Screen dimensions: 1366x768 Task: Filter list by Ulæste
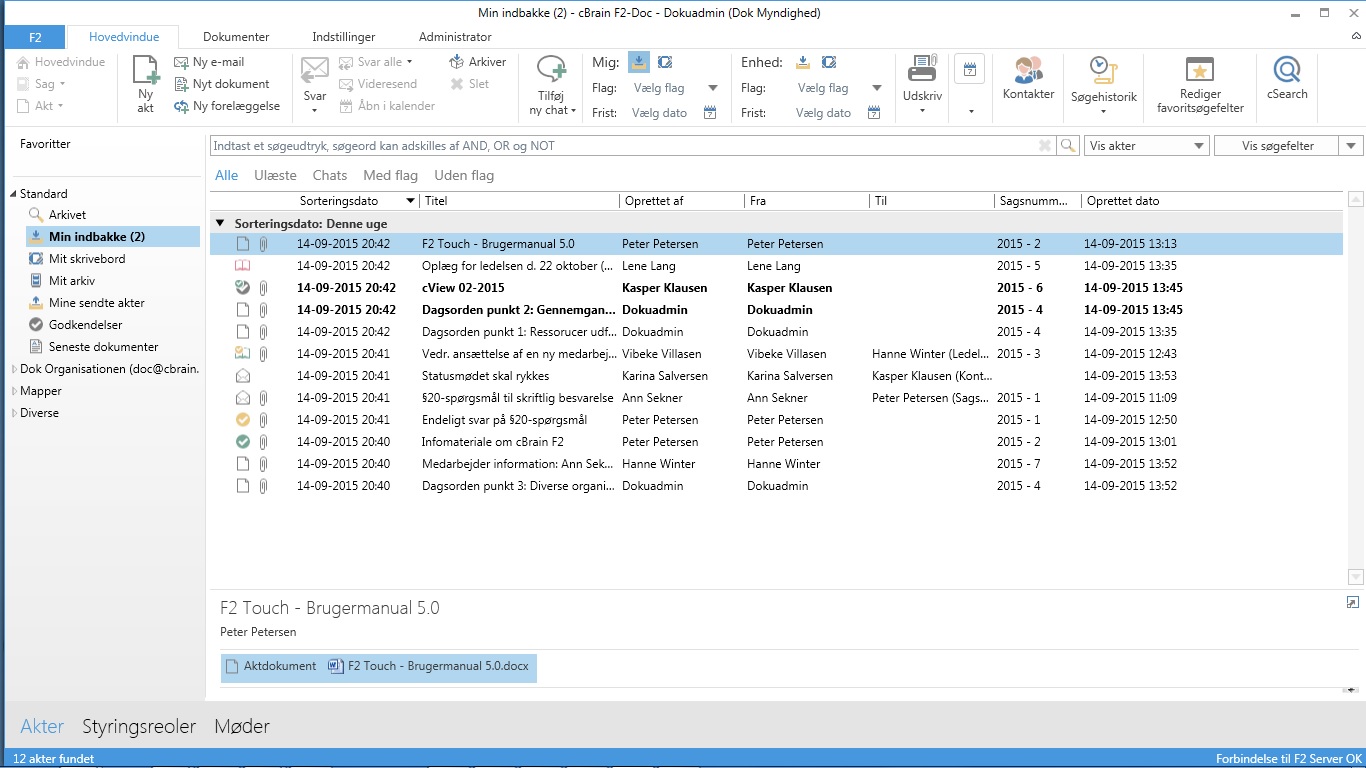275,175
